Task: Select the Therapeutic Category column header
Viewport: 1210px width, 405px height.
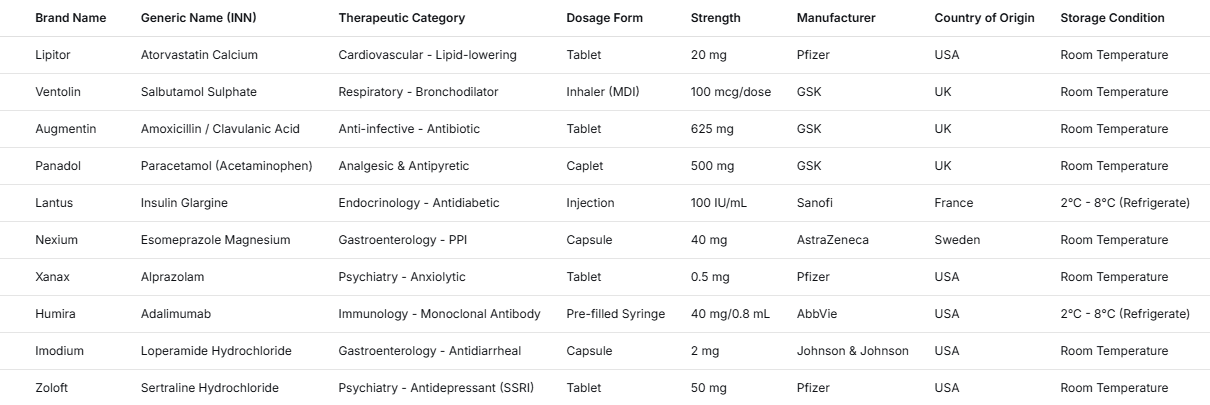Action: (401, 18)
